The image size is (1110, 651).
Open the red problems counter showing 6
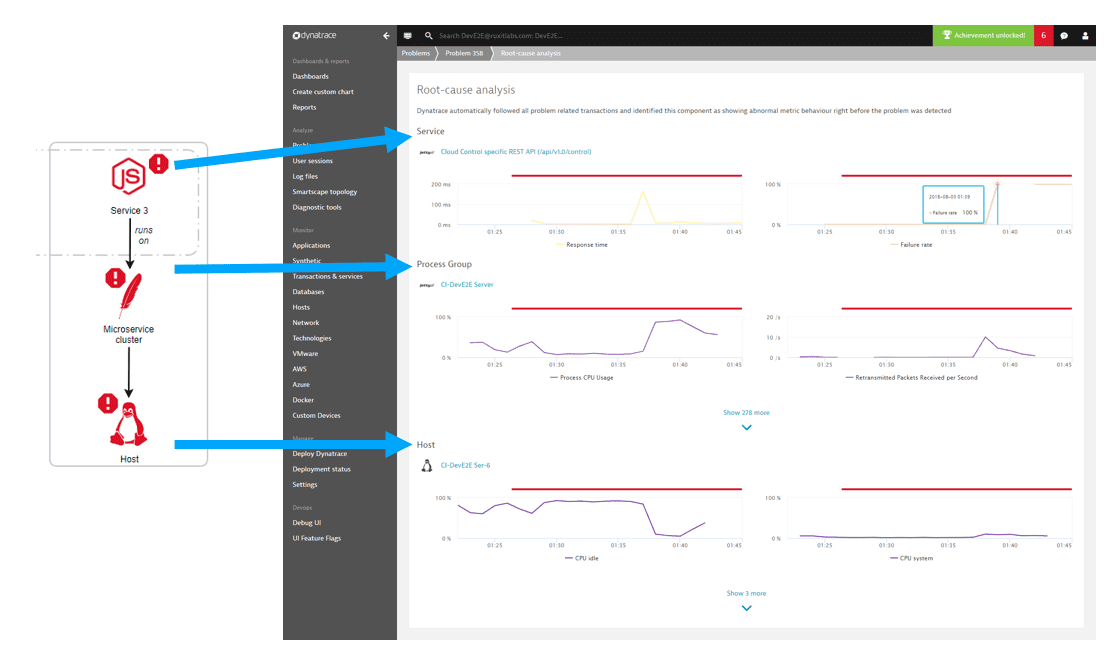click(1043, 35)
